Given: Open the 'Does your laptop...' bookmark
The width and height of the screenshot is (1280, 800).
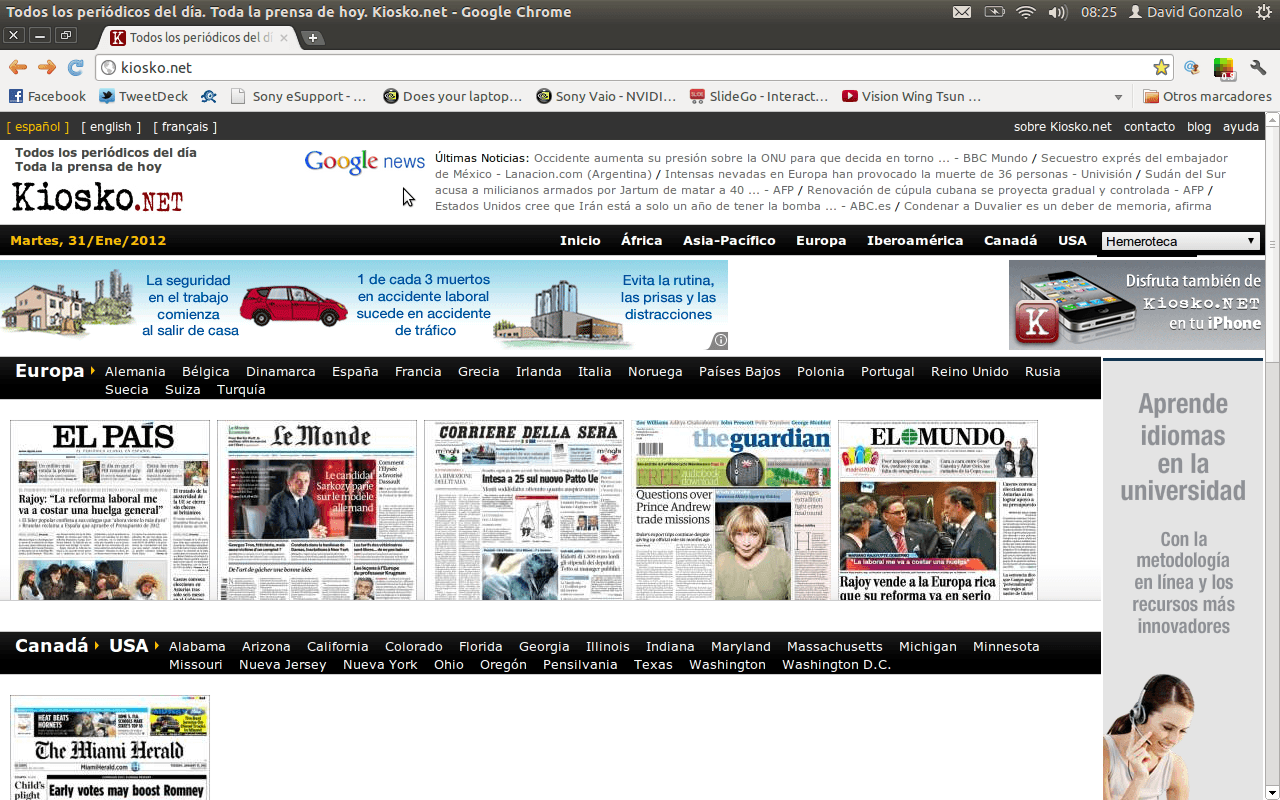Looking at the screenshot, I should [x=452, y=96].
